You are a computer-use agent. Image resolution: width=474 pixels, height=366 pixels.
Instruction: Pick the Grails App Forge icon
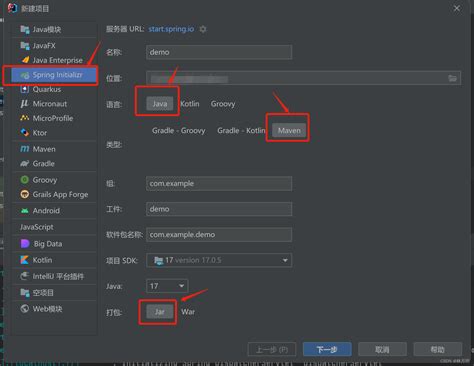pyautogui.click(x=25, y=194)
